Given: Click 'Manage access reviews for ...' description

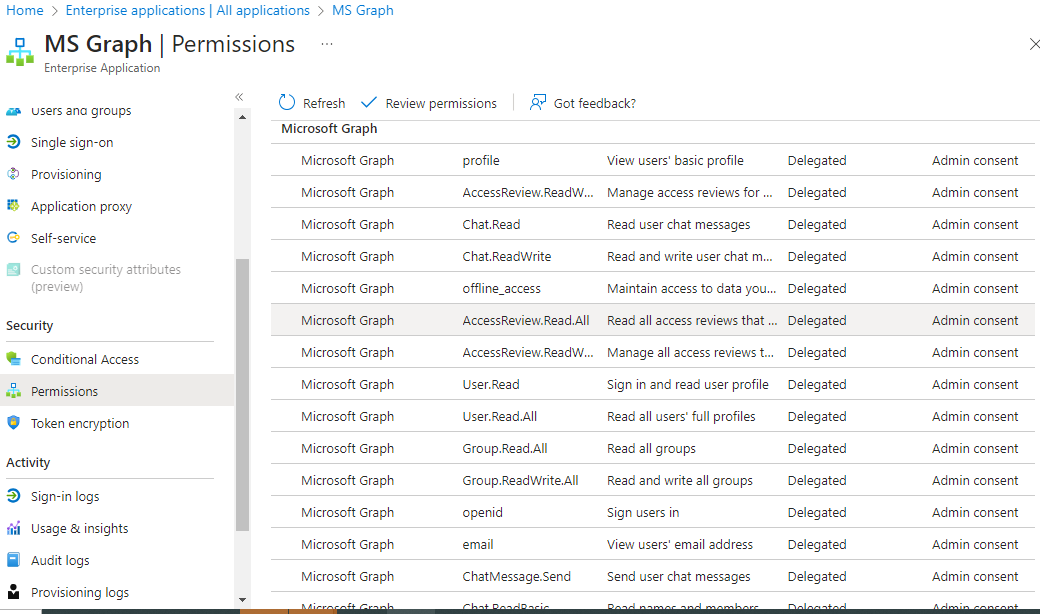Looking at the screenshot, I should (690, 192).
